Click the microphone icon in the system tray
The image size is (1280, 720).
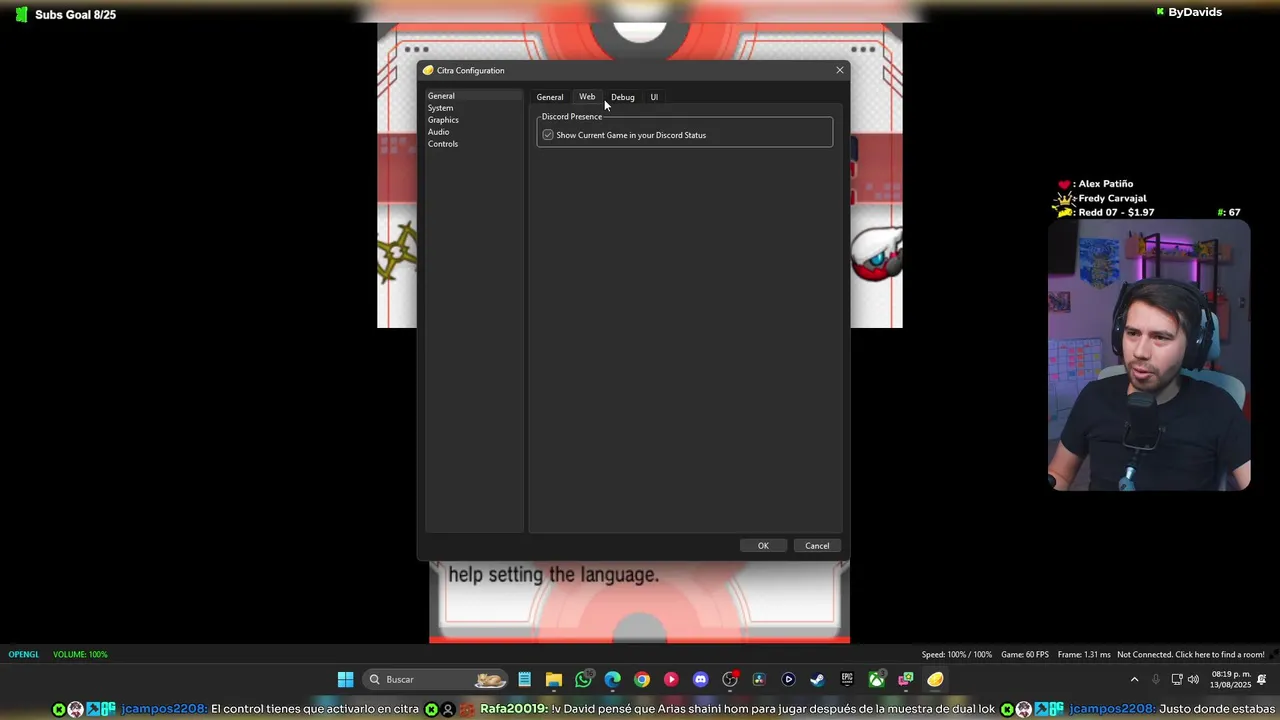(1156, 680)
